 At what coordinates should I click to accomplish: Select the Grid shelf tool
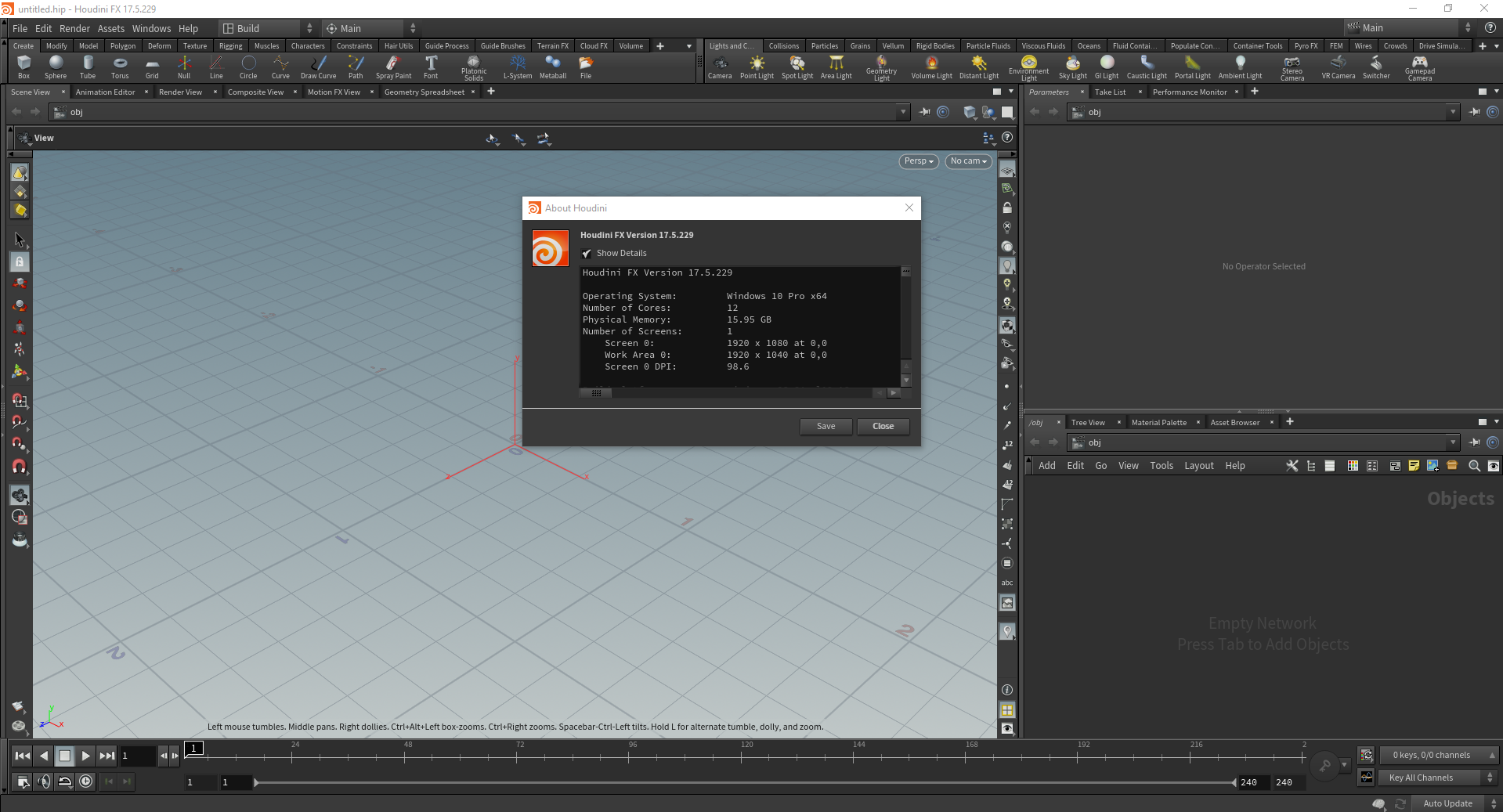[152, 67]
